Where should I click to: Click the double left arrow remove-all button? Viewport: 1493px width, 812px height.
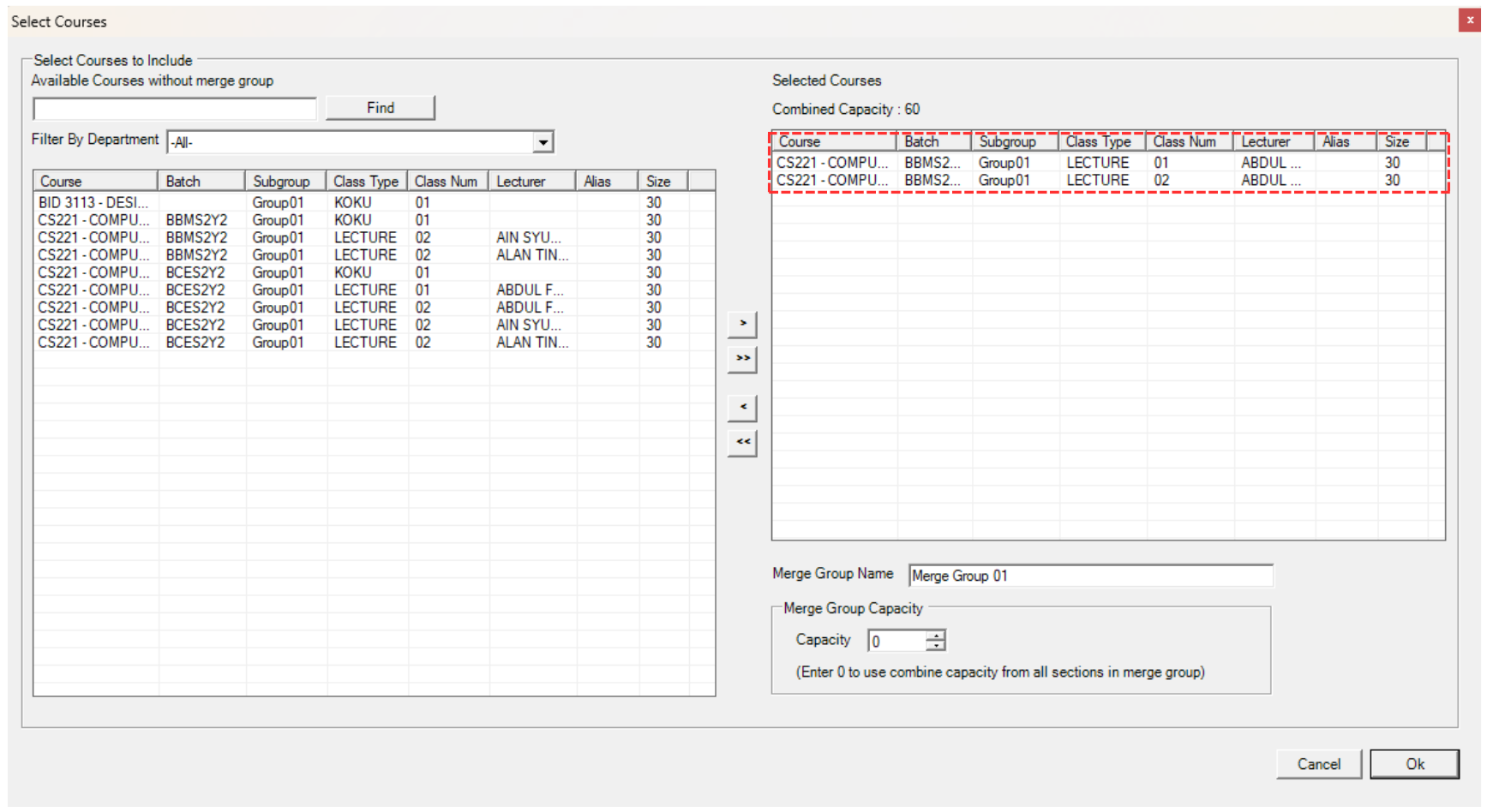click(x=742, y=443)
